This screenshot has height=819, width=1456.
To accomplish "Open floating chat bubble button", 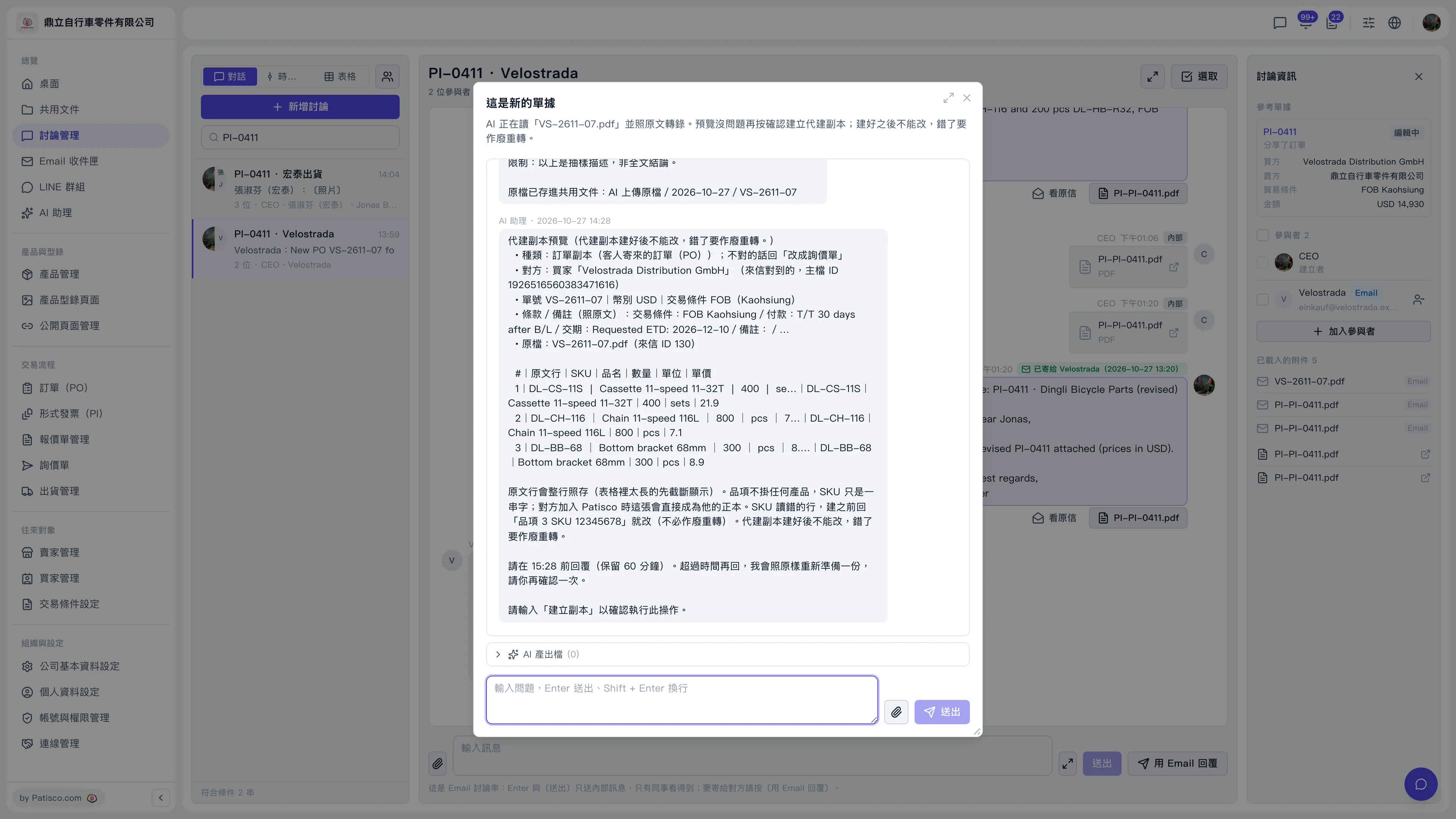I will (1420, 784).
